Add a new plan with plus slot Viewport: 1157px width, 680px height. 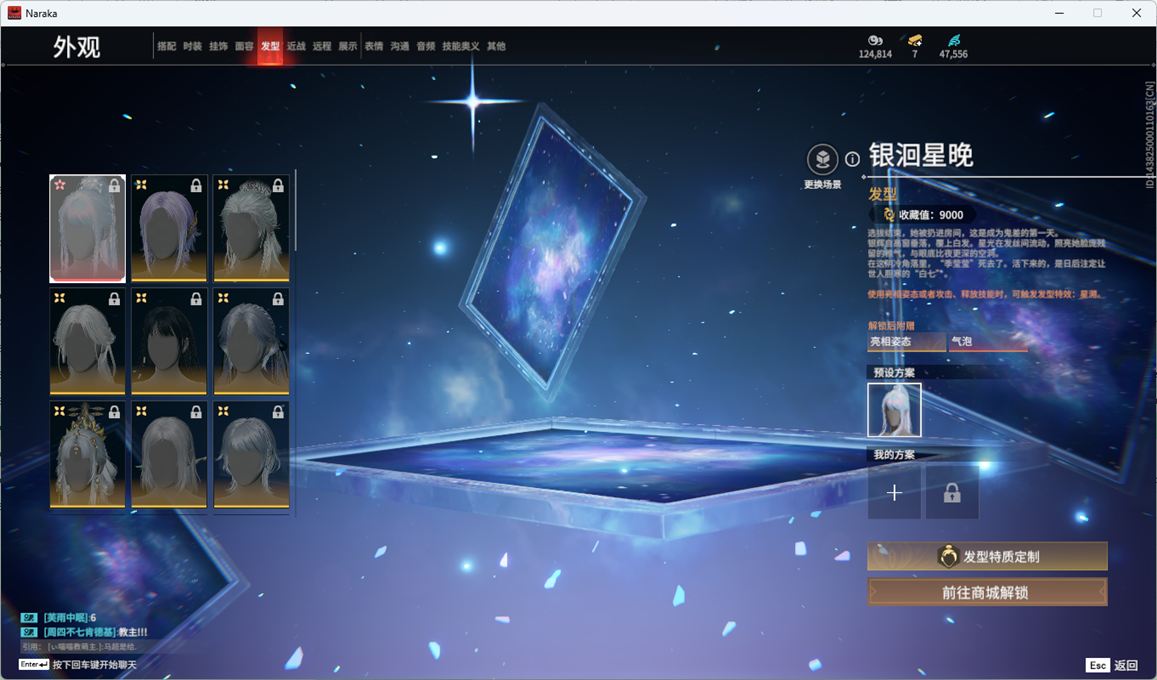pyautogui.click(x=894, y=493)
